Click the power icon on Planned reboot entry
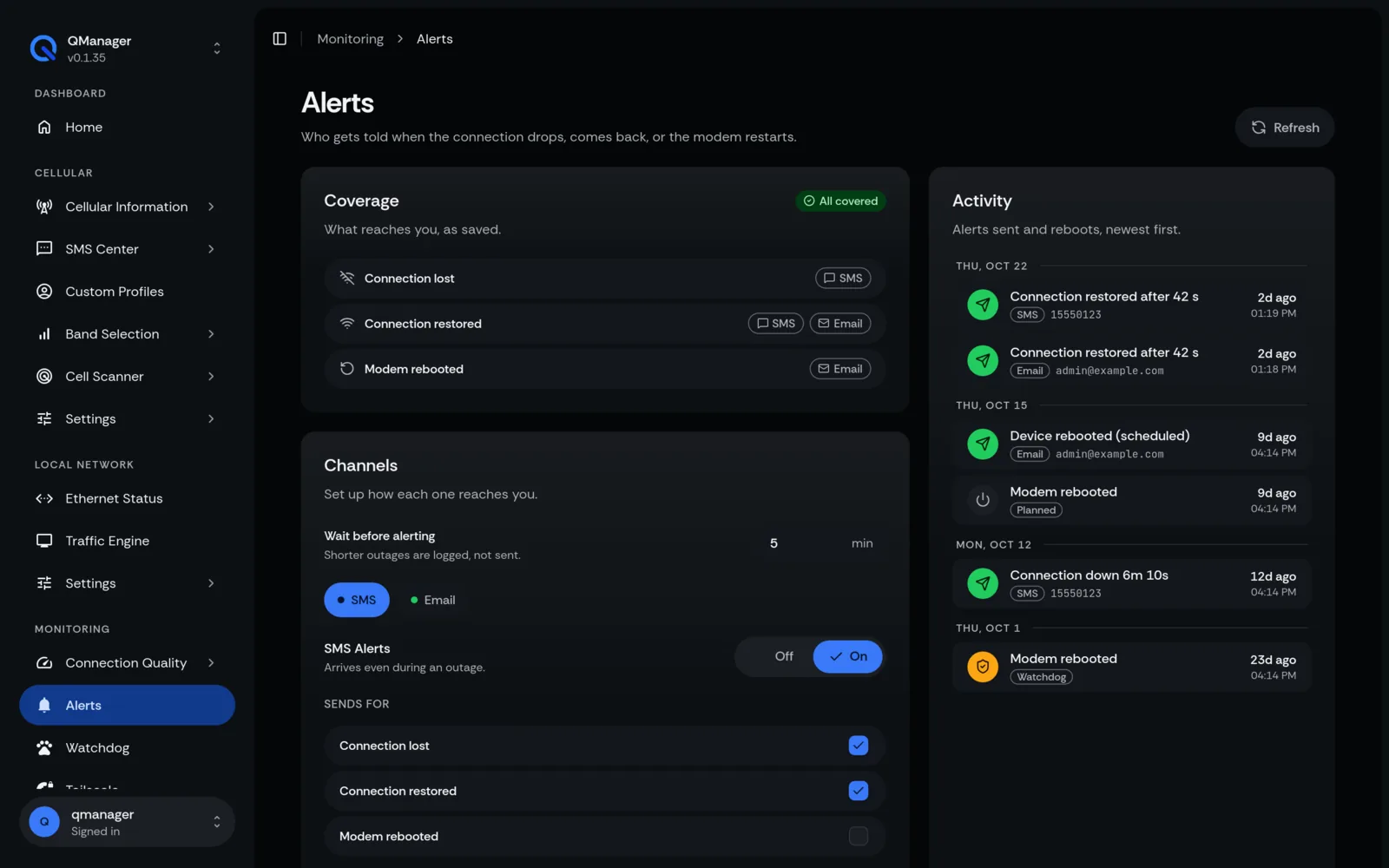The width and height of the screenshot is (1389, 868). coord(983,500)
